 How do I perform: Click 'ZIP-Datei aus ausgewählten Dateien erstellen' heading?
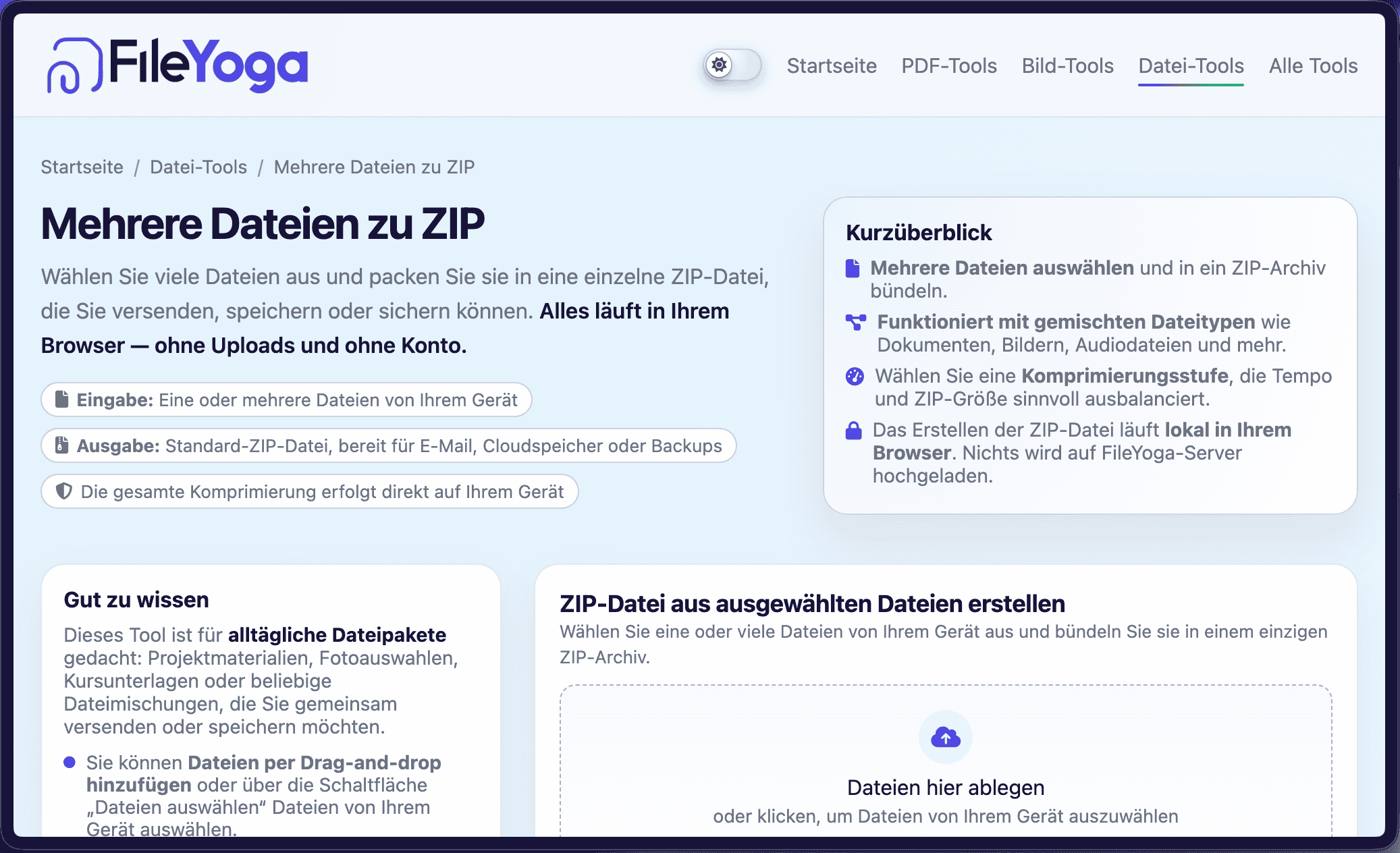click(x=813, y=603)
